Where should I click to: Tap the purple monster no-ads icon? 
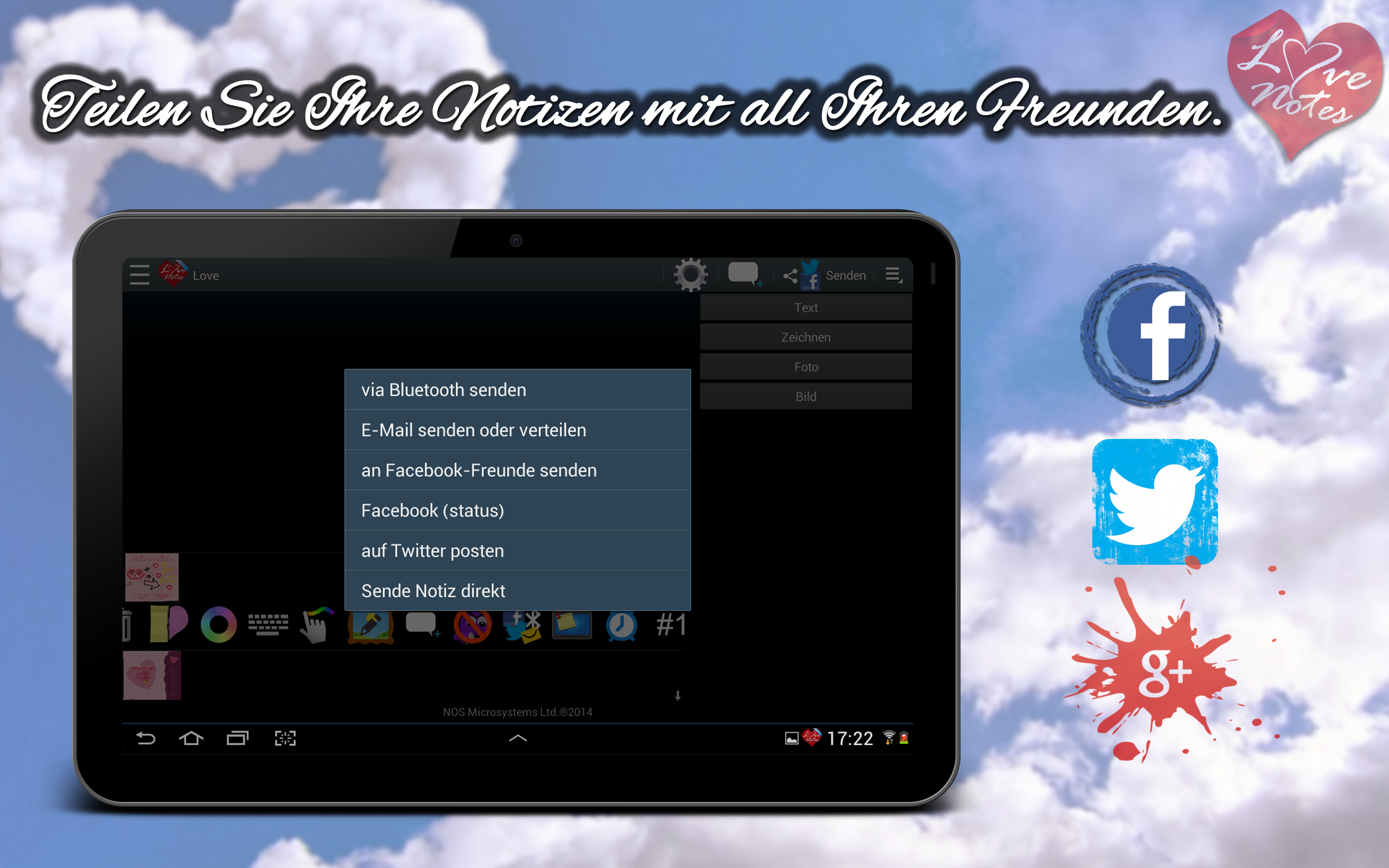point(472,626)
